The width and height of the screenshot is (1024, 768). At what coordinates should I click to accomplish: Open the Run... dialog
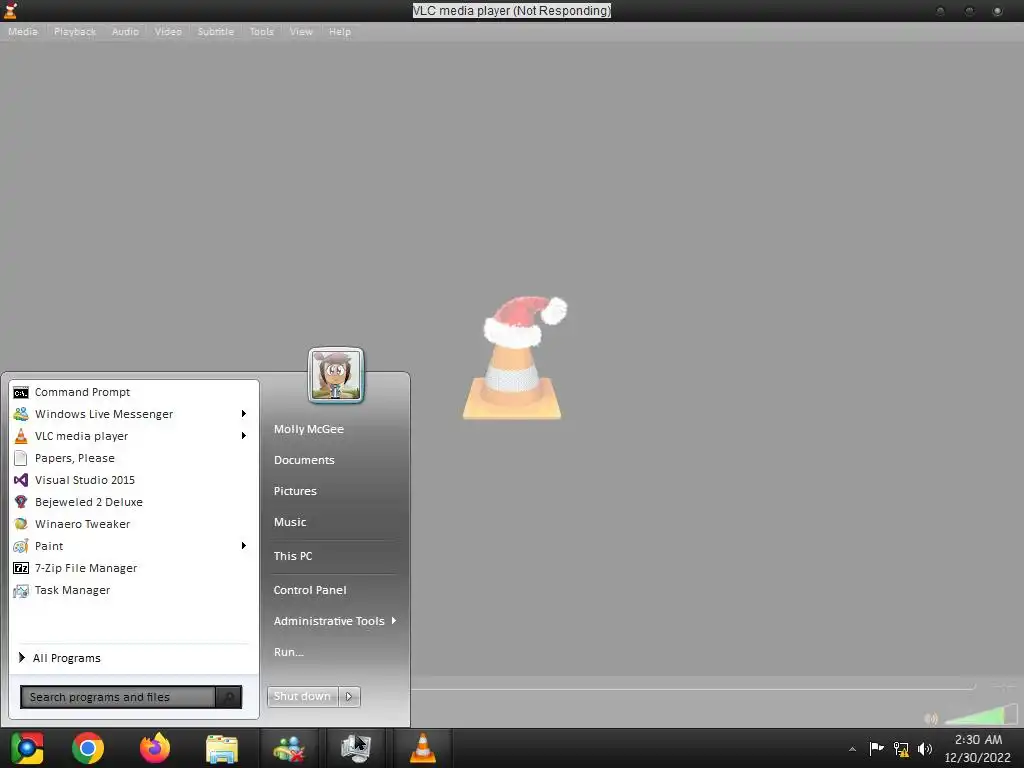289,652
